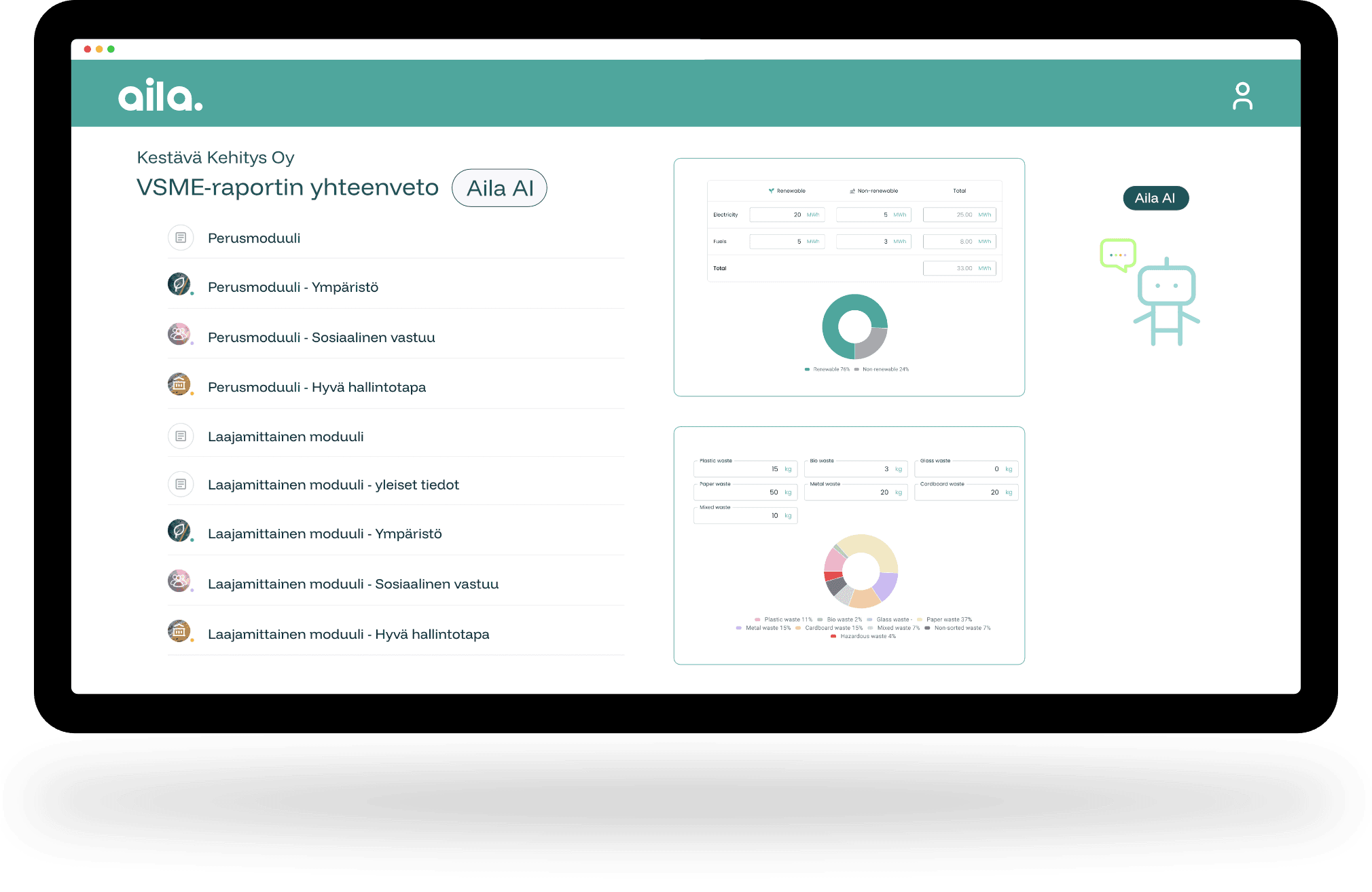Select Laajamittainen moduuli - Ympäristö from the list
The image size is (1372, 892).
point(325,534)
